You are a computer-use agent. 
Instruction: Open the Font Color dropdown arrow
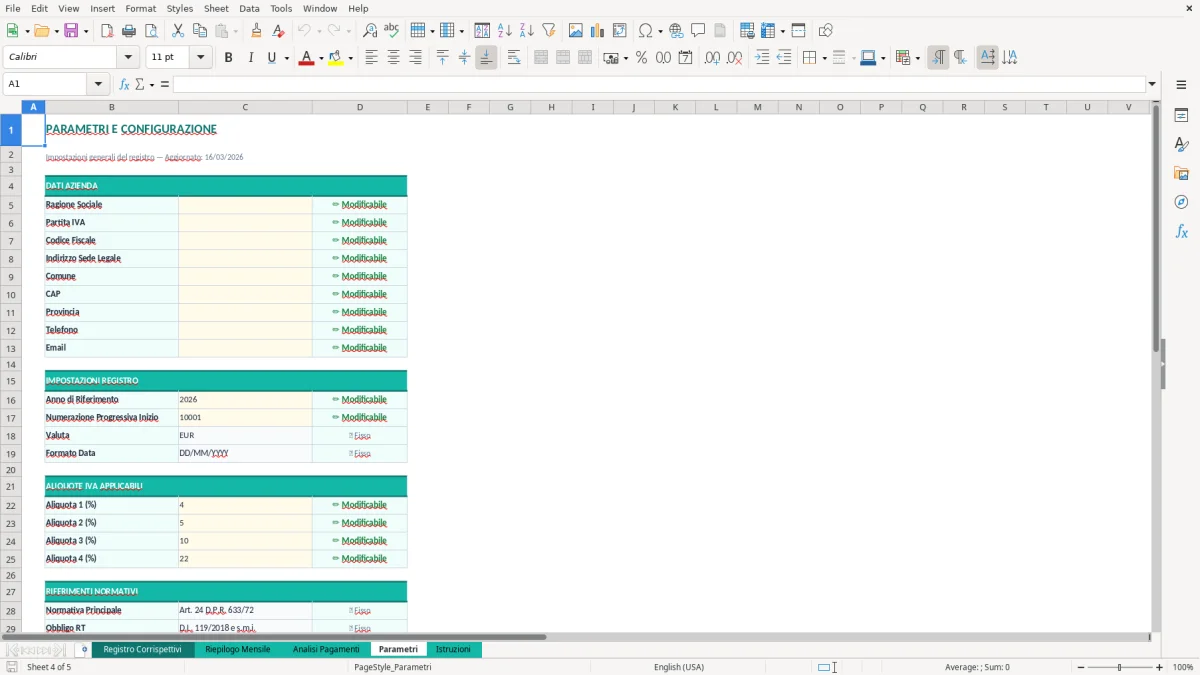tap(321, 58)
